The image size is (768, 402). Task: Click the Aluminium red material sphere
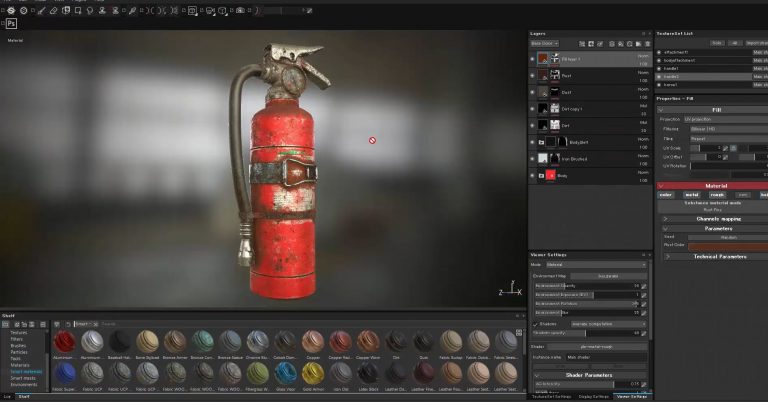click(x=65, y=341)
